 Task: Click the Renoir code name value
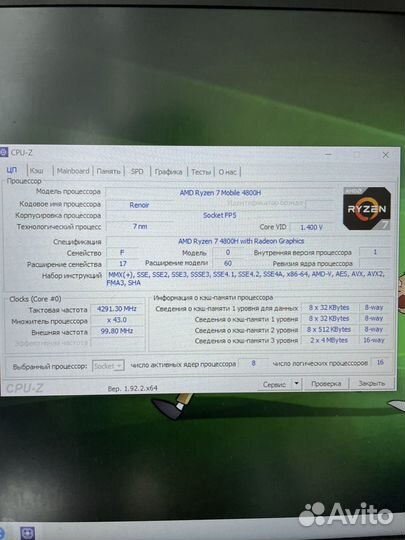pos(139,205)
